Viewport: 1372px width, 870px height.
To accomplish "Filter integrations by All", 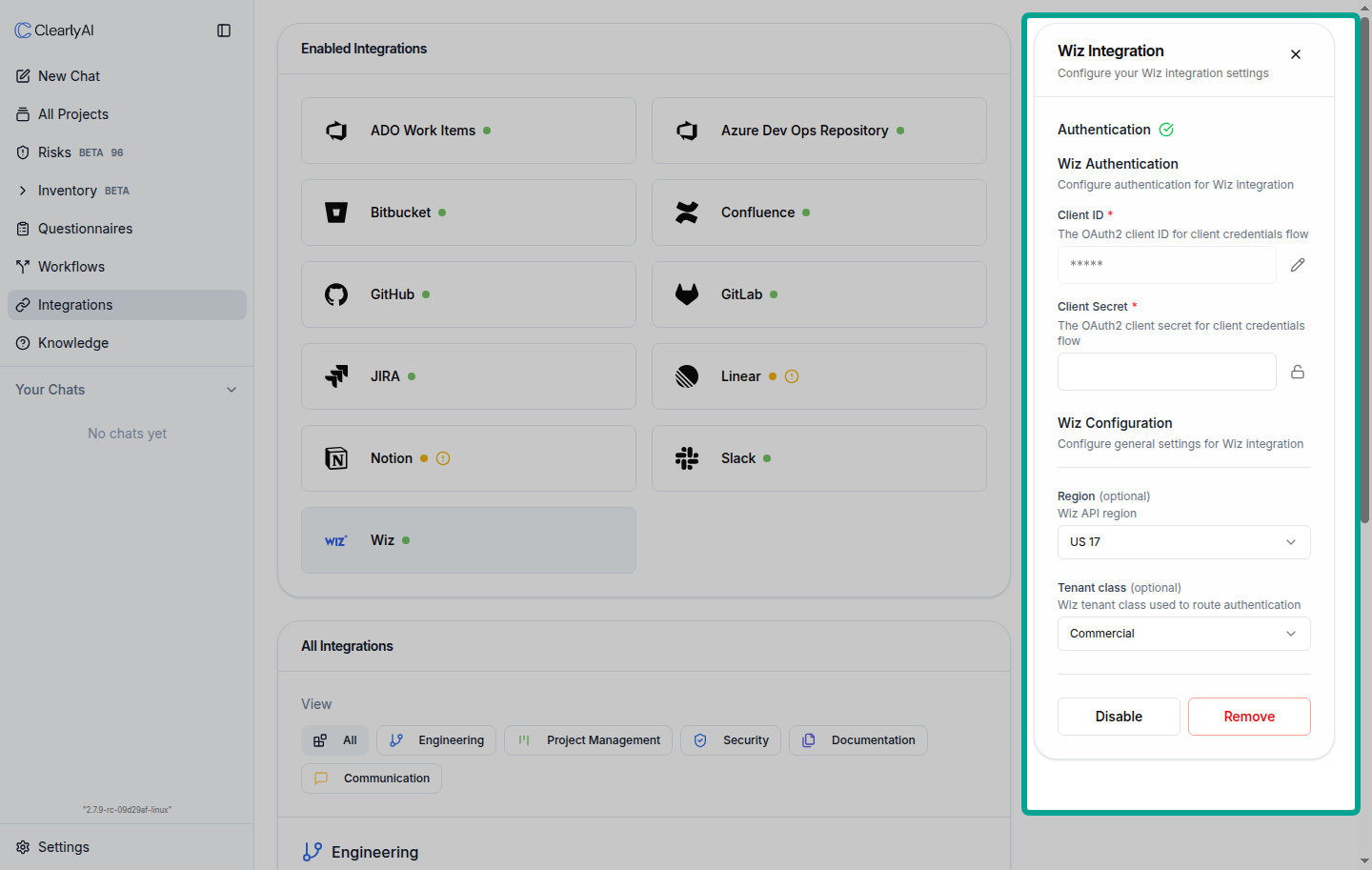I will [335, 740].
